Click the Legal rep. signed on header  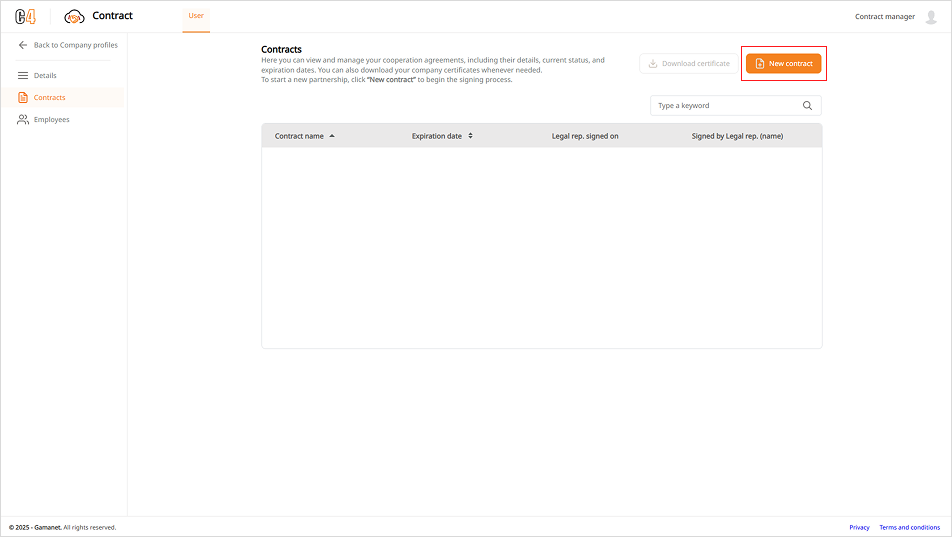pos(585,136)
